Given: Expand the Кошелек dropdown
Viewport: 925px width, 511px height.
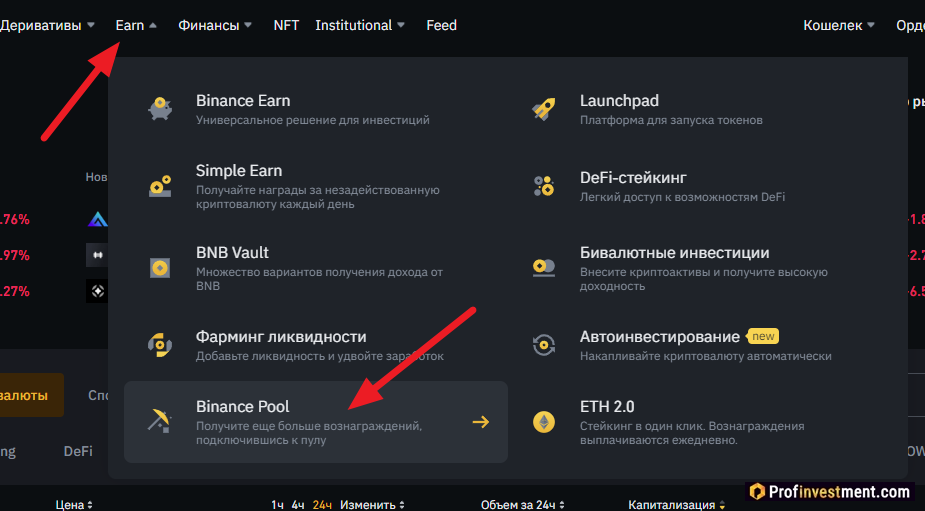Looking at the screenshot, I should pyautogui.click(x=839, y=25).
